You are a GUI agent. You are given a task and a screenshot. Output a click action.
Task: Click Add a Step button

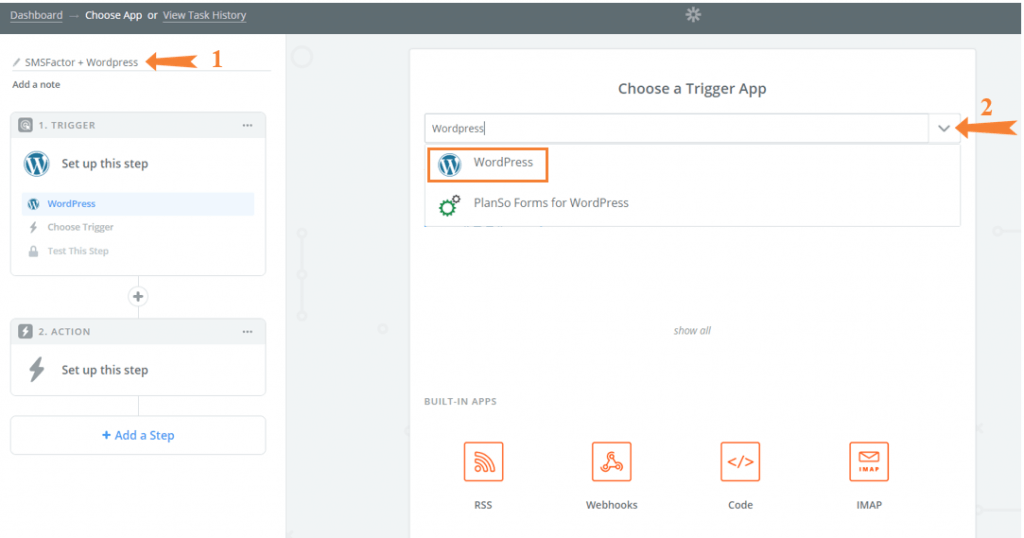138,435
